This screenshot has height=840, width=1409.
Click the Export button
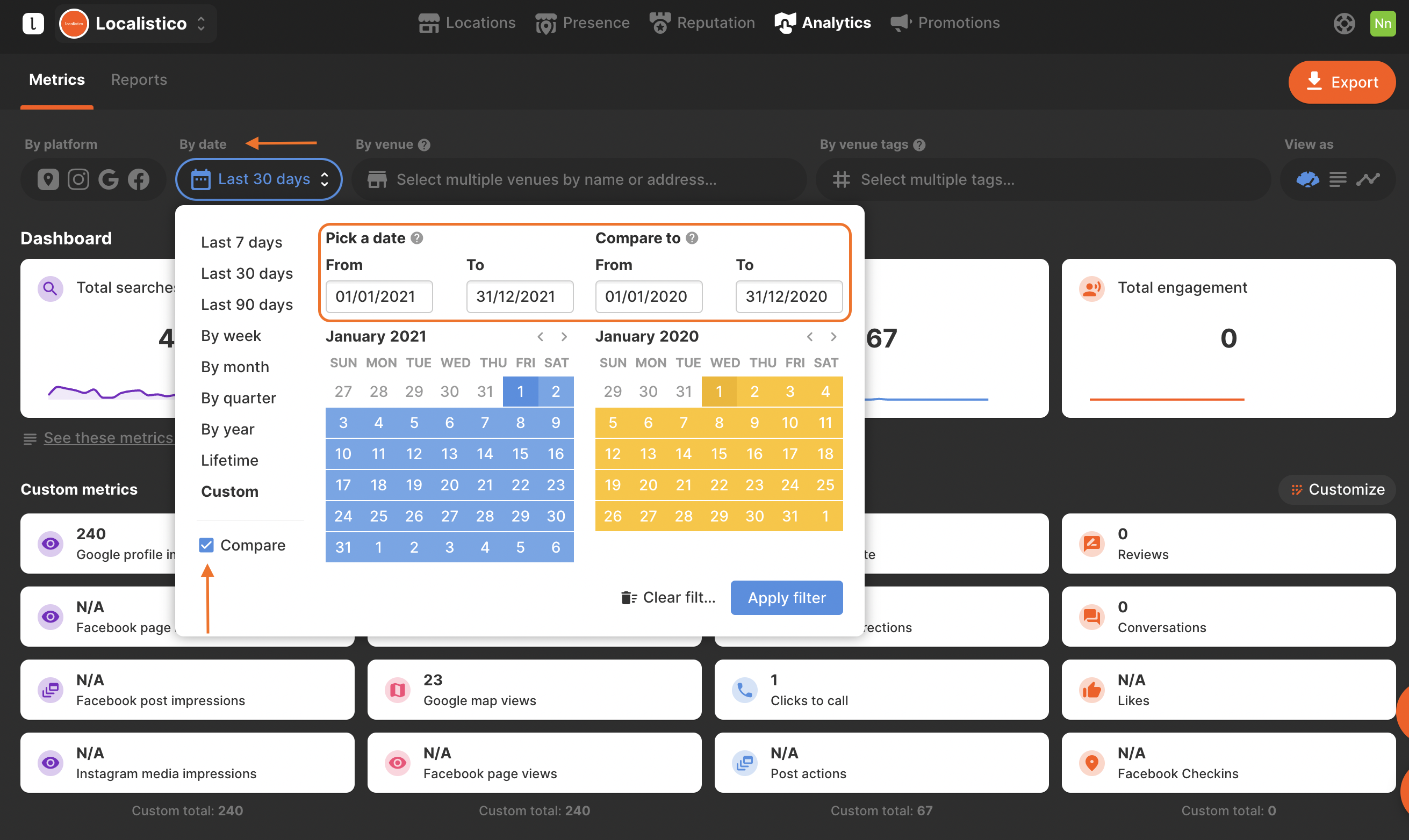coord(1342,82)
